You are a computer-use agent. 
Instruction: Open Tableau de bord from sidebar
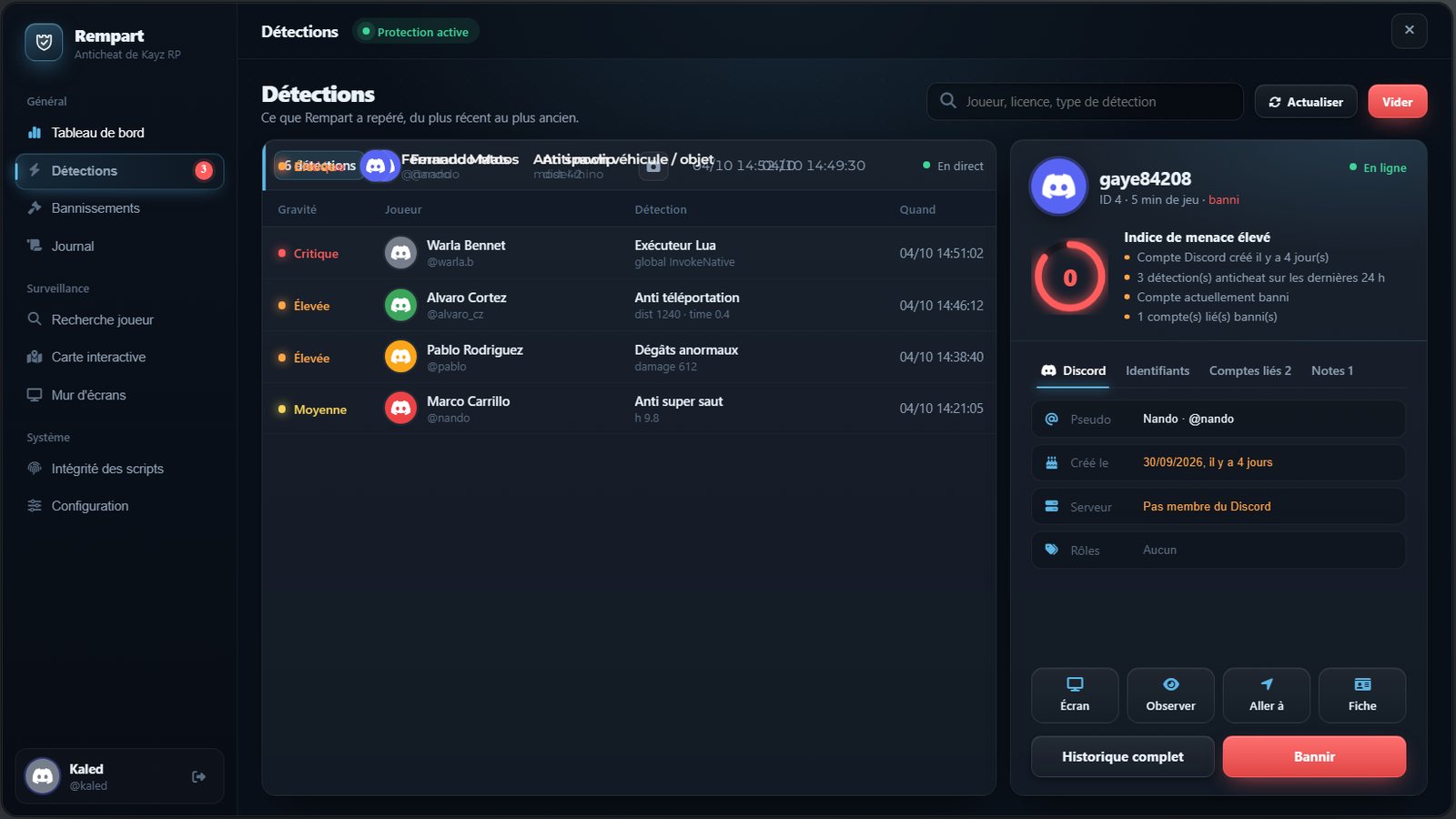119,133
